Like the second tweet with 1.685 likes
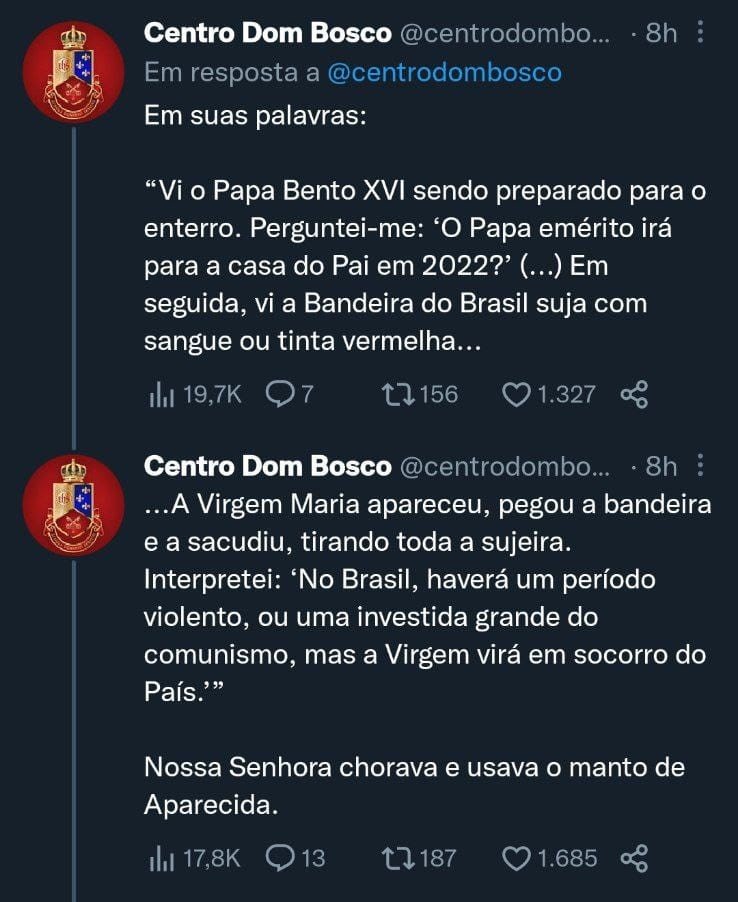This screenshot has width=738, height=902. coord(516,858)
